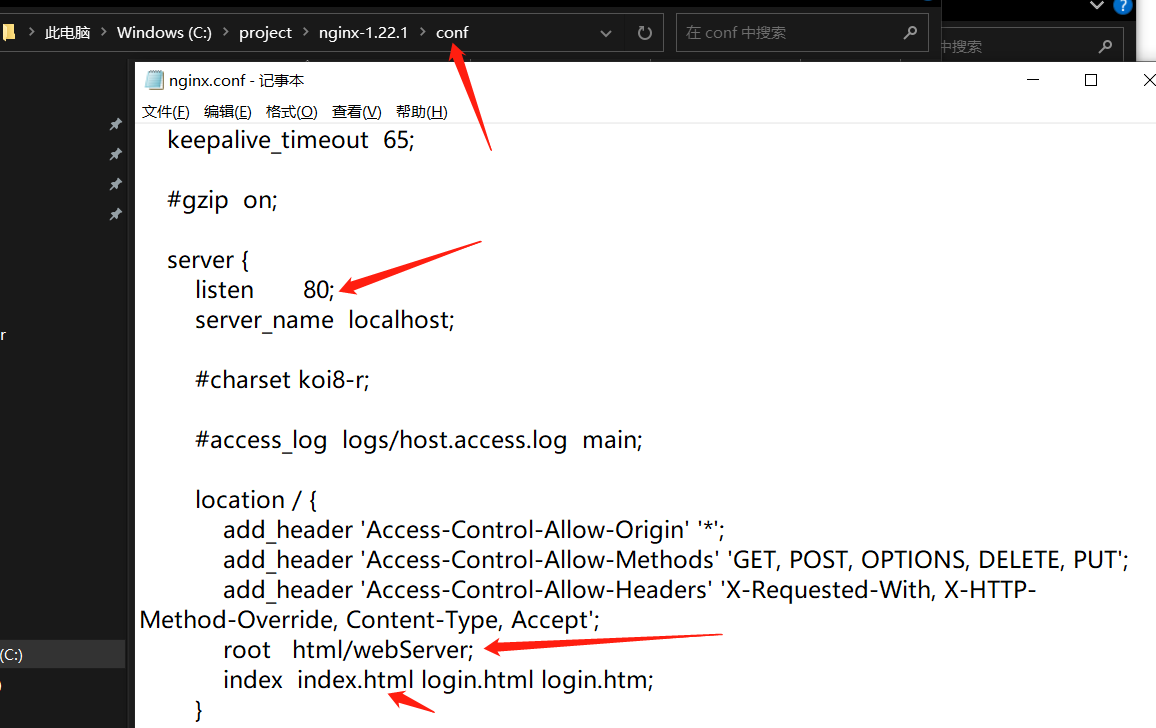This screenshot has width=1156, height=728.
Task: Click the magnifier icon in conf search box
Action: [x=909, y=33]
